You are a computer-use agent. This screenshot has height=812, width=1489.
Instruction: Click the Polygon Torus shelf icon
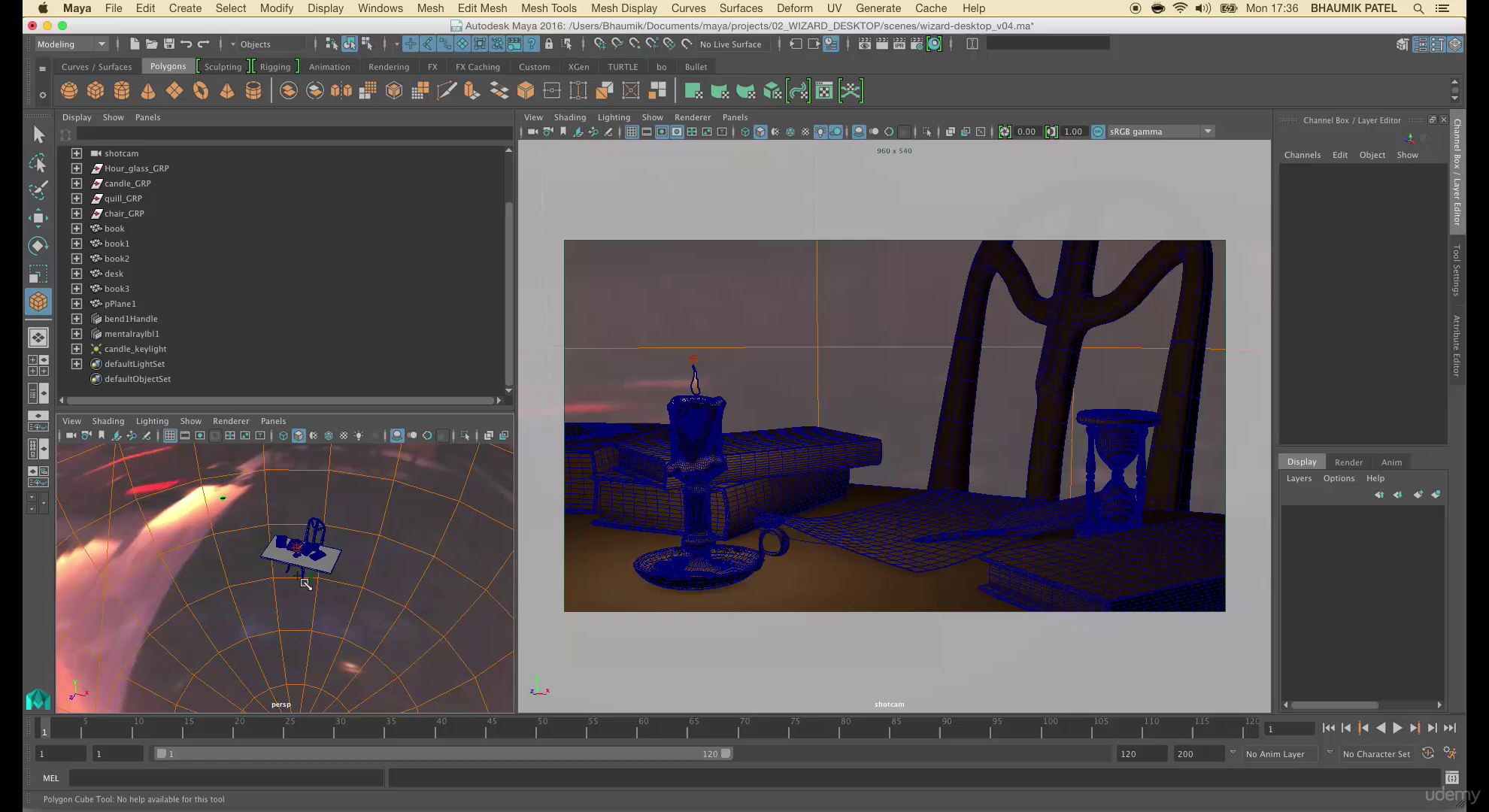201,91
